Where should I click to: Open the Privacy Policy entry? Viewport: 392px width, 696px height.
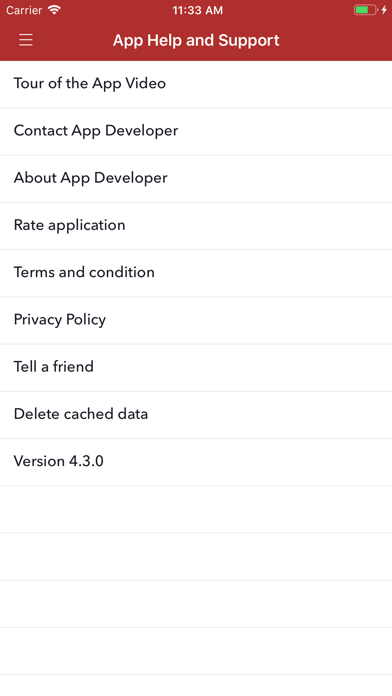click(x=196, y=320)
